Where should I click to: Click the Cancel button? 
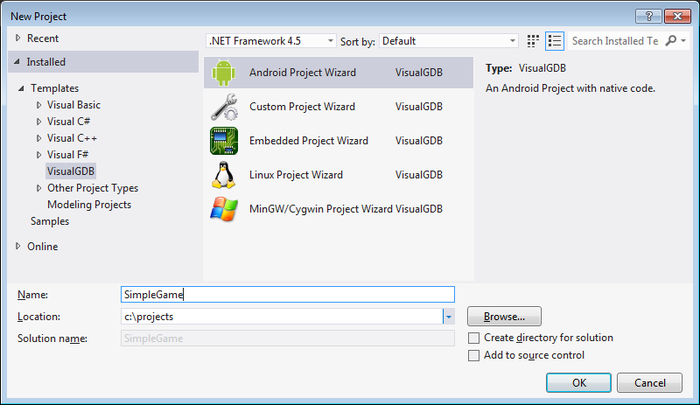pos(650,383)
